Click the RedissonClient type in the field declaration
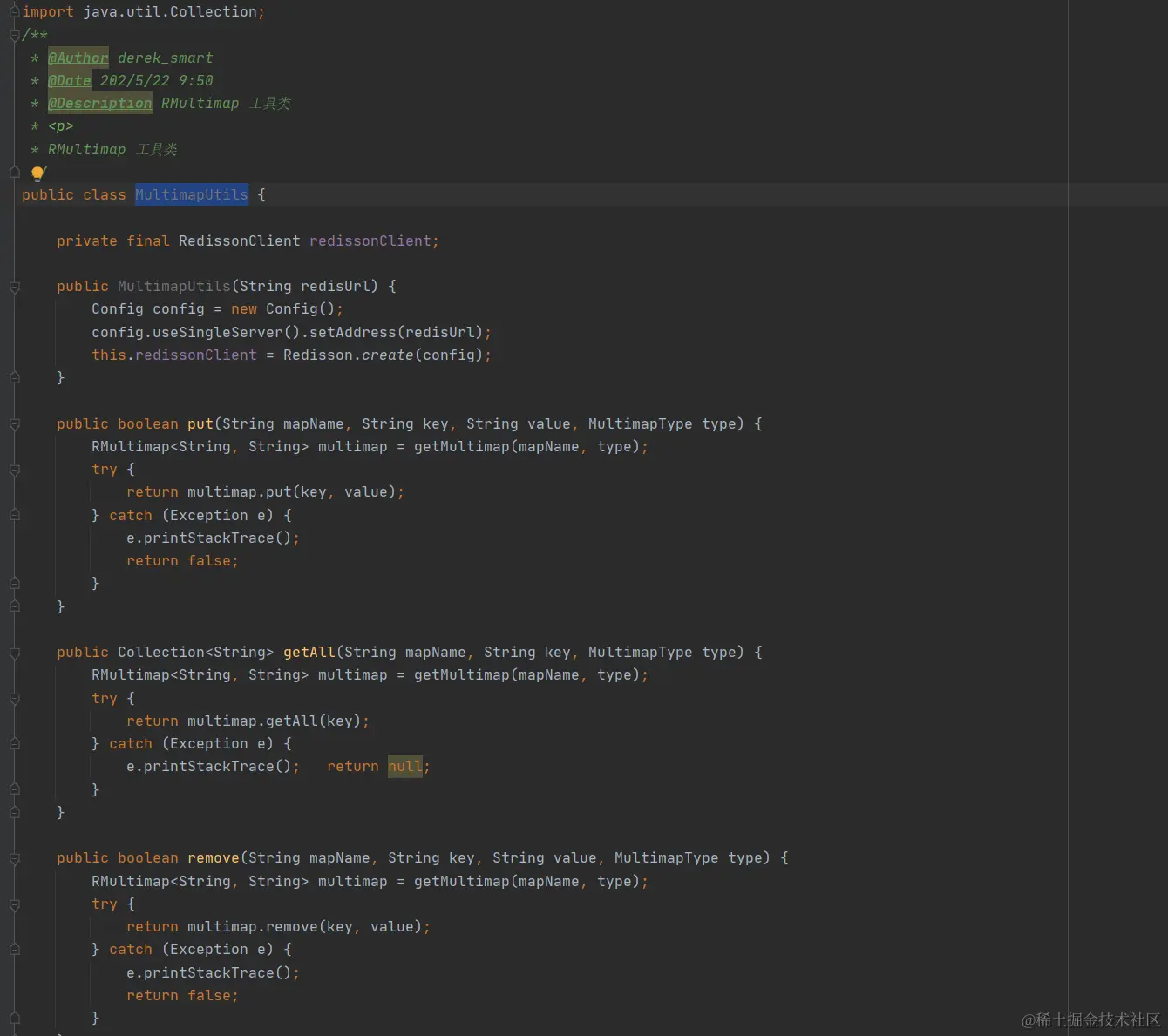The width and height of the screenshot is (1168, 1036). (240, 240)
